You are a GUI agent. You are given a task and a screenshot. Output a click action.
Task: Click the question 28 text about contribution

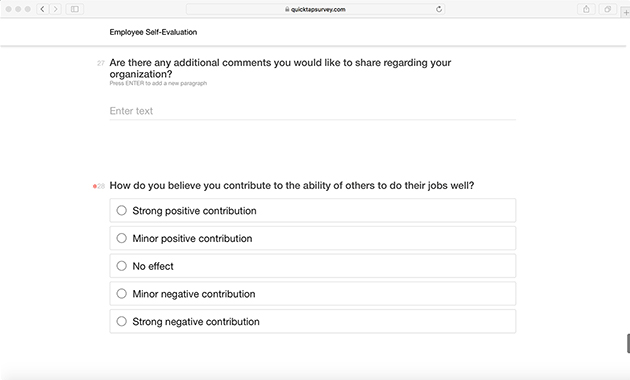(x=292, y=186)
